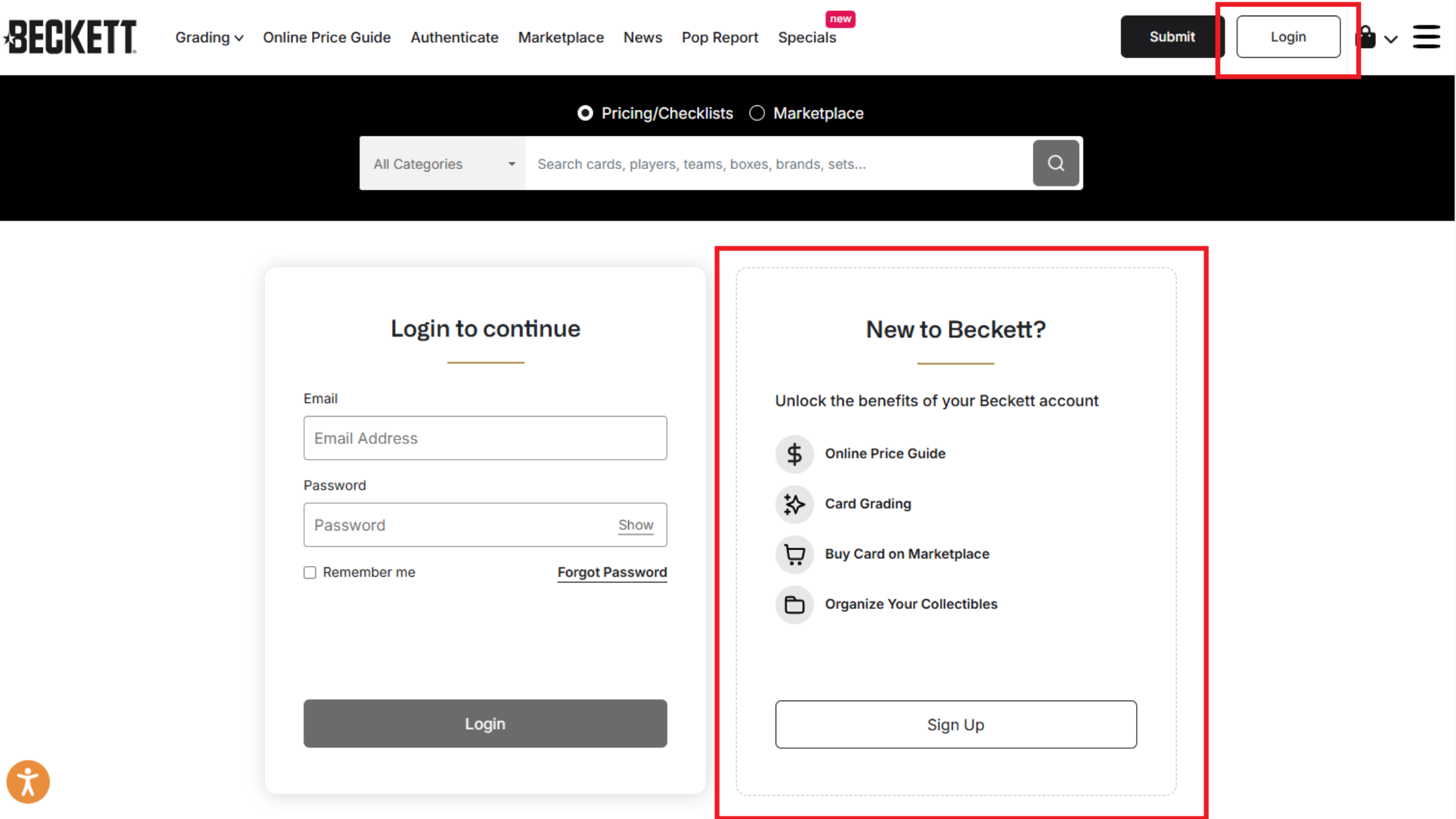The image size is (1456, 819).
Task: Select the Pricing/Checklists radio button
Action: point(585,113)
